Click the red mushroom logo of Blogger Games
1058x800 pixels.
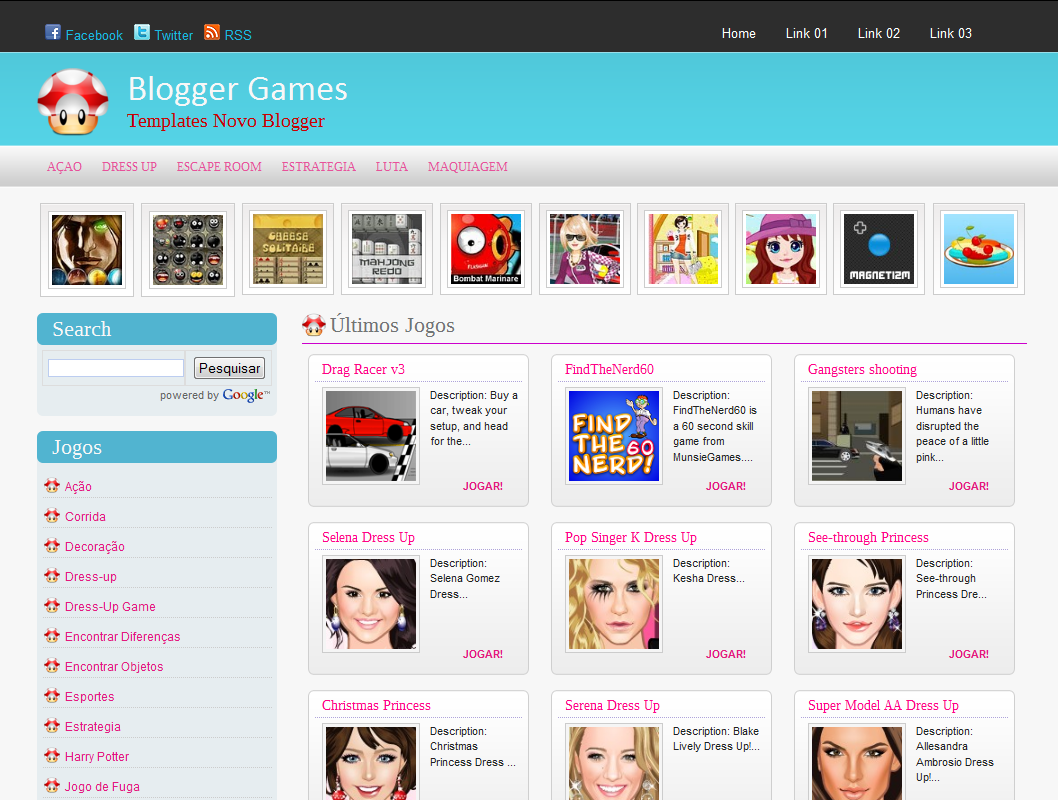pos(72,99)
